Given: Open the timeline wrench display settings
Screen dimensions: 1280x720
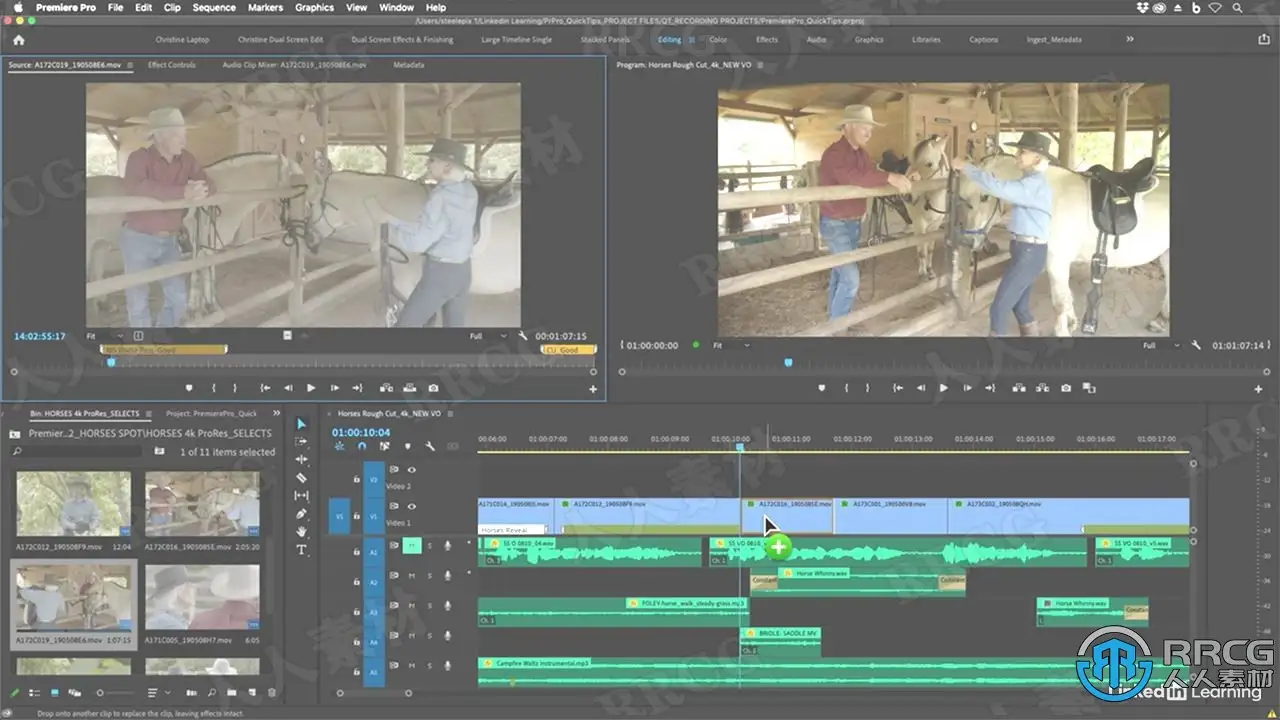Looking at the screenshot, I should coord(430,447).
